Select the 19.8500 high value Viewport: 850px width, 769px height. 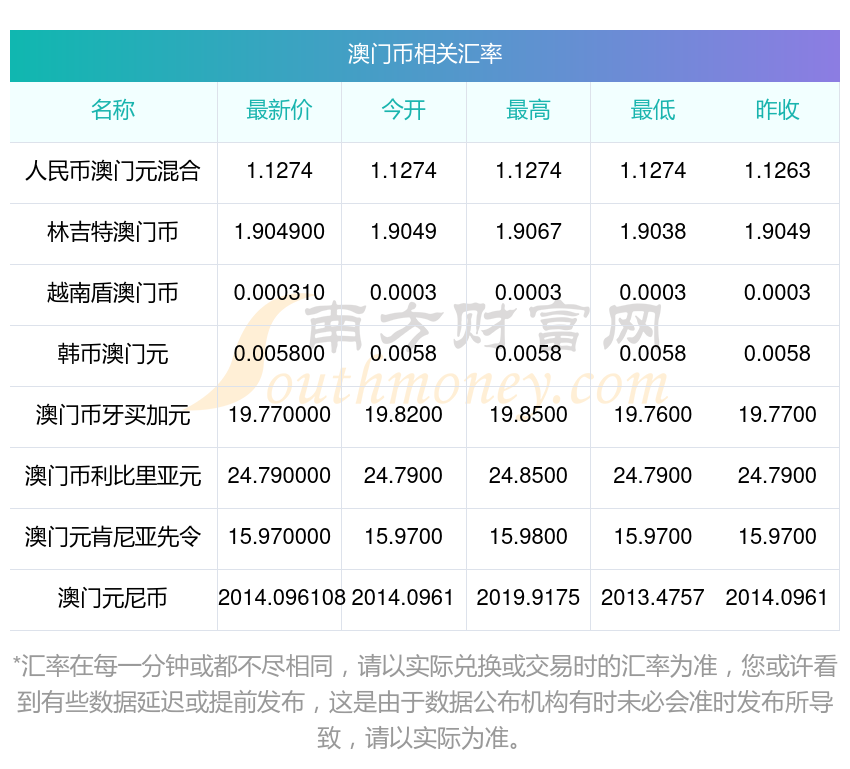pyautogui.click(x=528, y=415)
